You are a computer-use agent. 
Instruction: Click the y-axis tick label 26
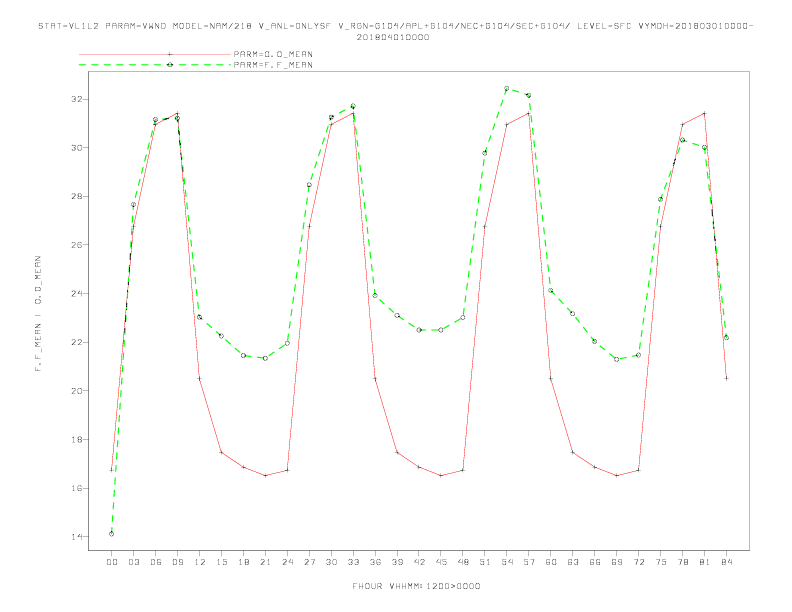pyautogui.click(x=77, y=244)
